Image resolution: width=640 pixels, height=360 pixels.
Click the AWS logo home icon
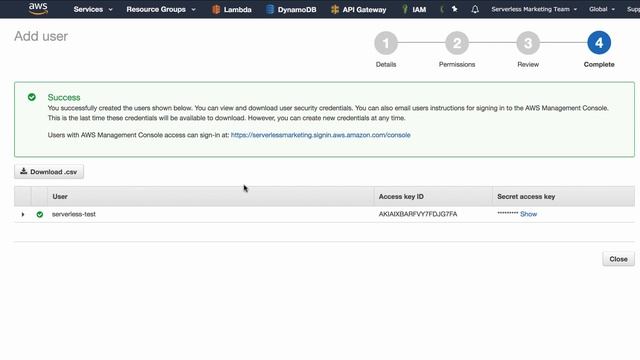pyautogui.click(x=38, y=9)
